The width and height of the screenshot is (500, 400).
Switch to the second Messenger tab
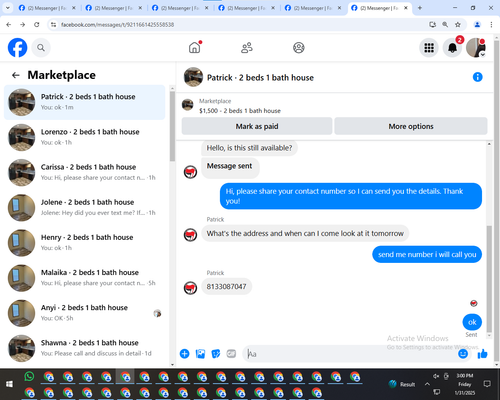(x=113, y=8)
